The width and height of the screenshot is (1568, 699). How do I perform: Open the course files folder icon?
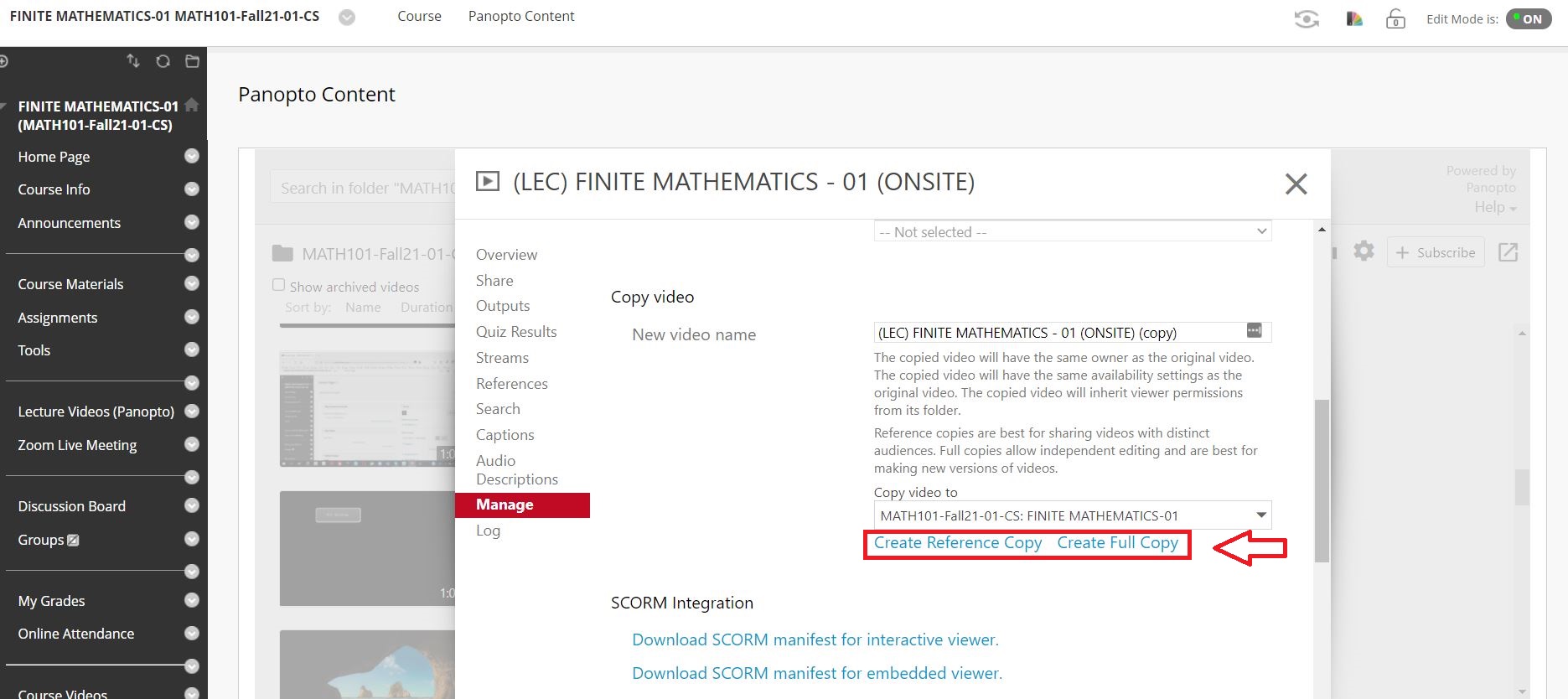point(192,61)
